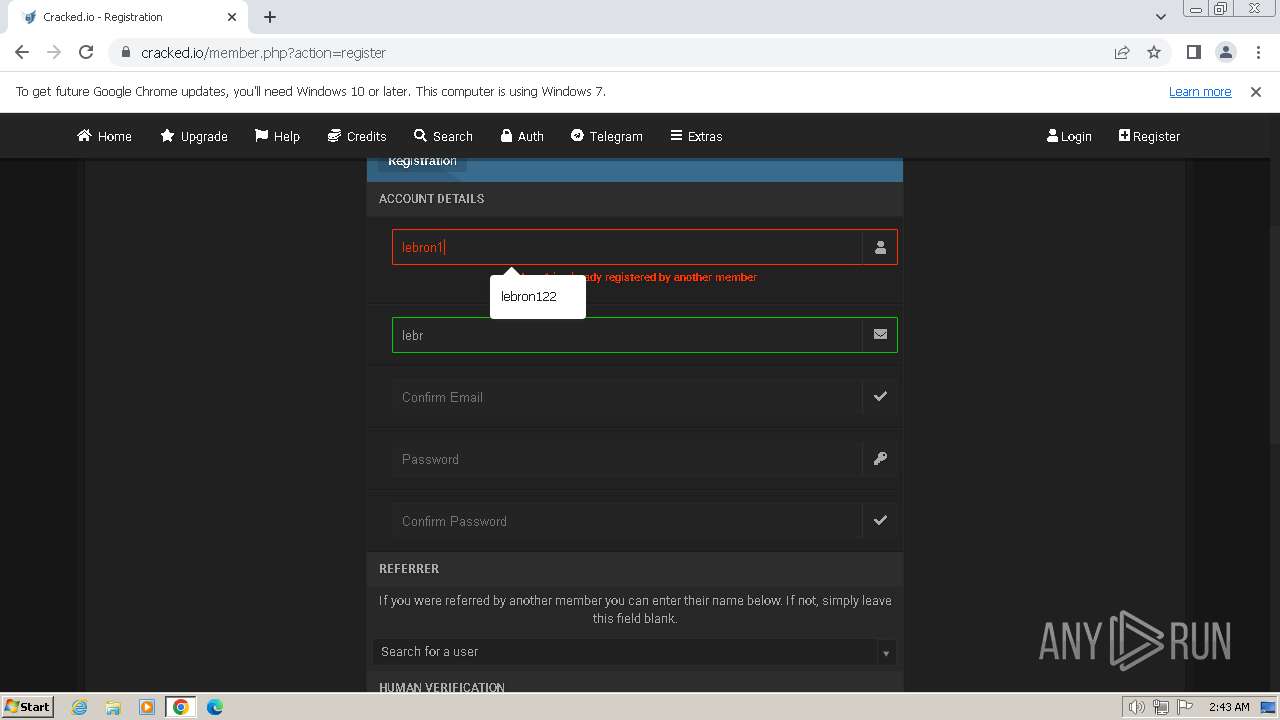The height and width of the screenshot is (720, 1280).
Task: Expand the Extras nav menu
Action: 696,136
